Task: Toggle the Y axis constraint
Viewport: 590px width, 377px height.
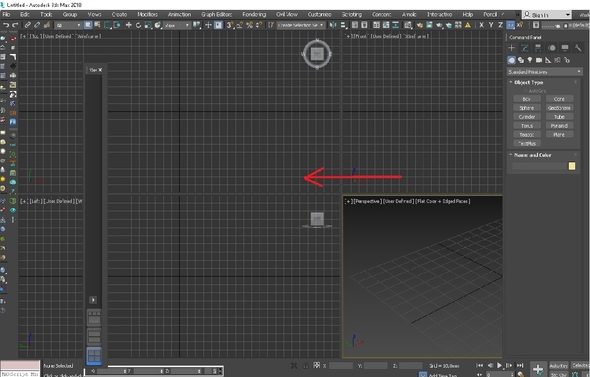Action: (x=491, y=25)
